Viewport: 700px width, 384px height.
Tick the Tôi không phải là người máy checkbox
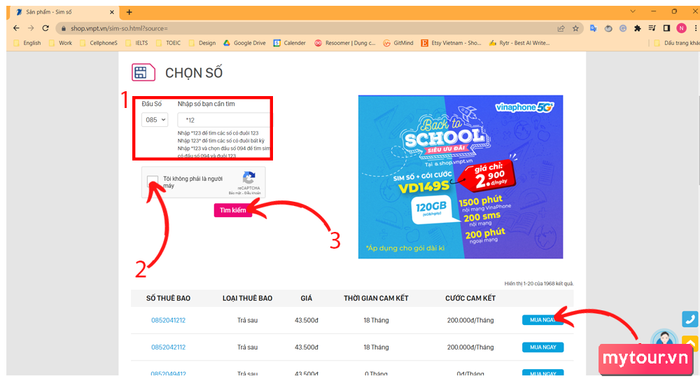point(153,181)
